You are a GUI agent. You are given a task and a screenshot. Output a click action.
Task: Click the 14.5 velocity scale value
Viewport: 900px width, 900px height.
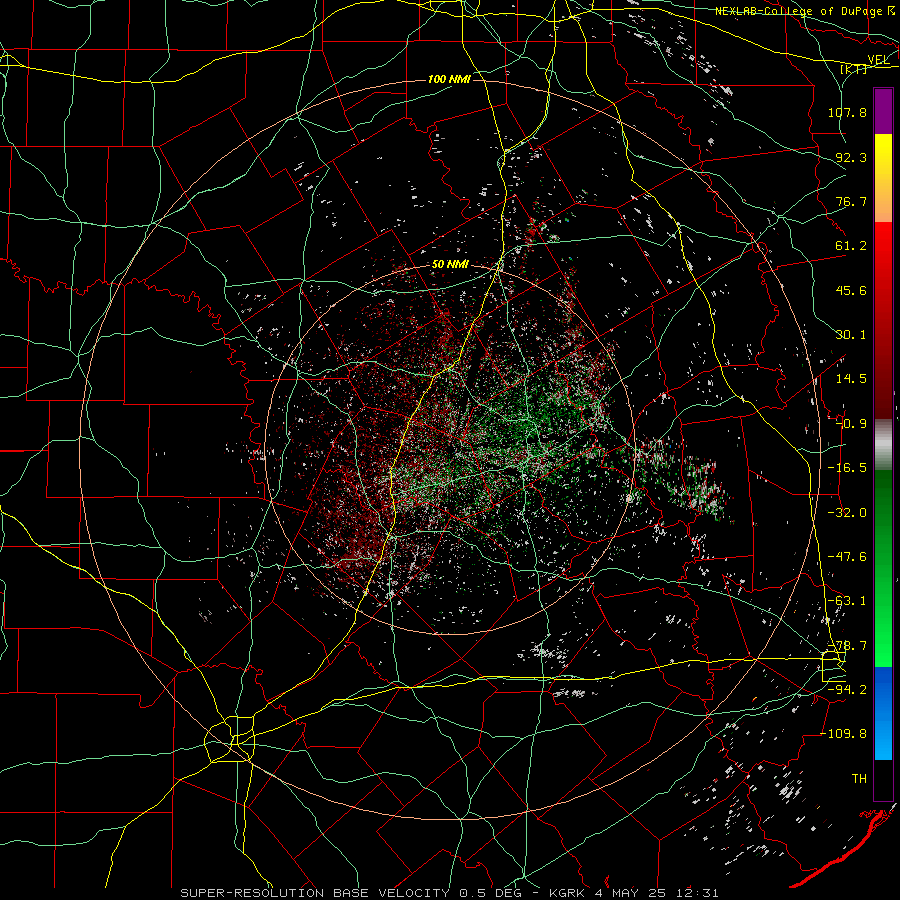click(851, 379)
